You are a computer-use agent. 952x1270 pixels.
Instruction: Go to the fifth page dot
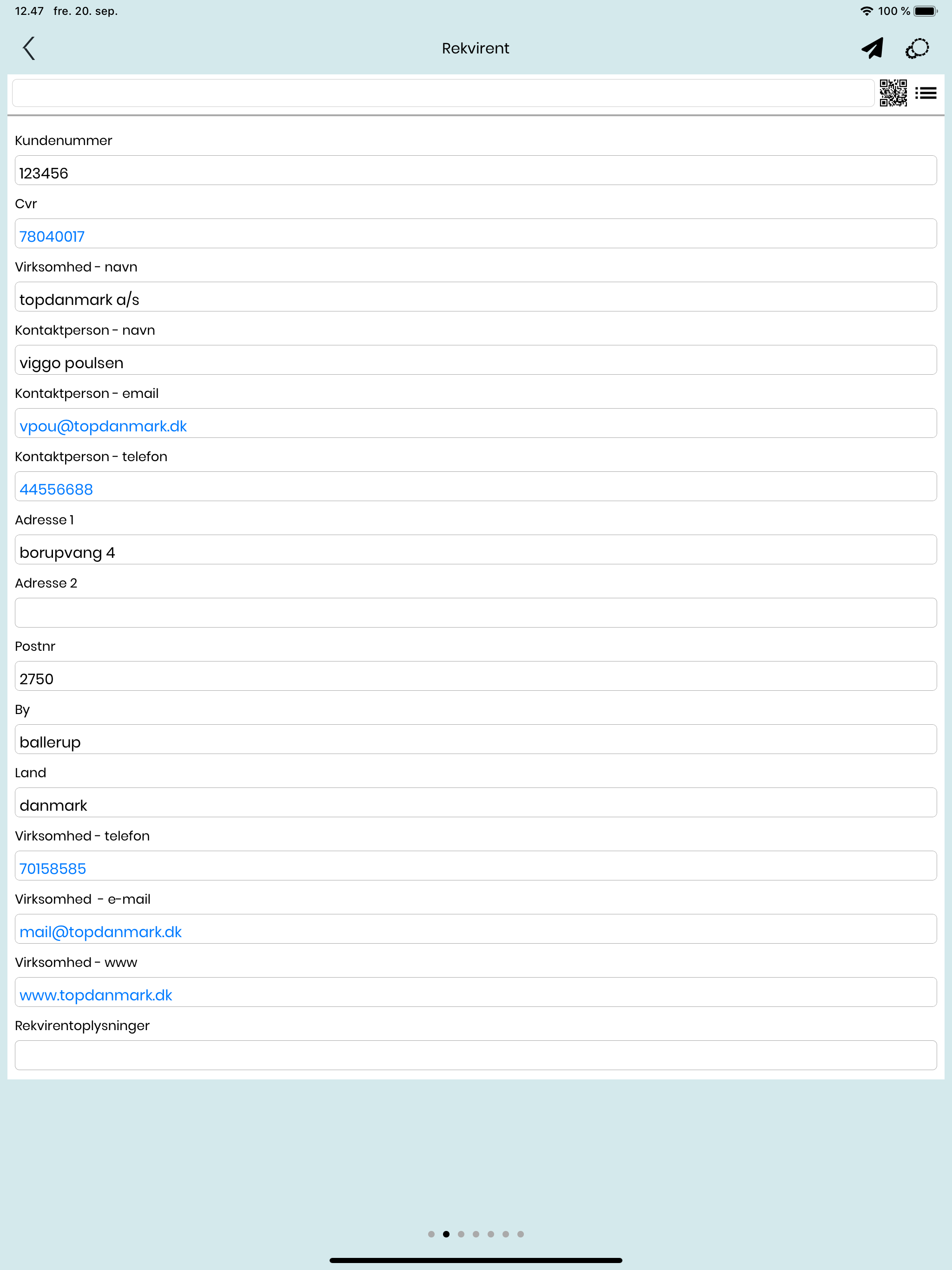pyautogui.click(x=491, y=1234)
